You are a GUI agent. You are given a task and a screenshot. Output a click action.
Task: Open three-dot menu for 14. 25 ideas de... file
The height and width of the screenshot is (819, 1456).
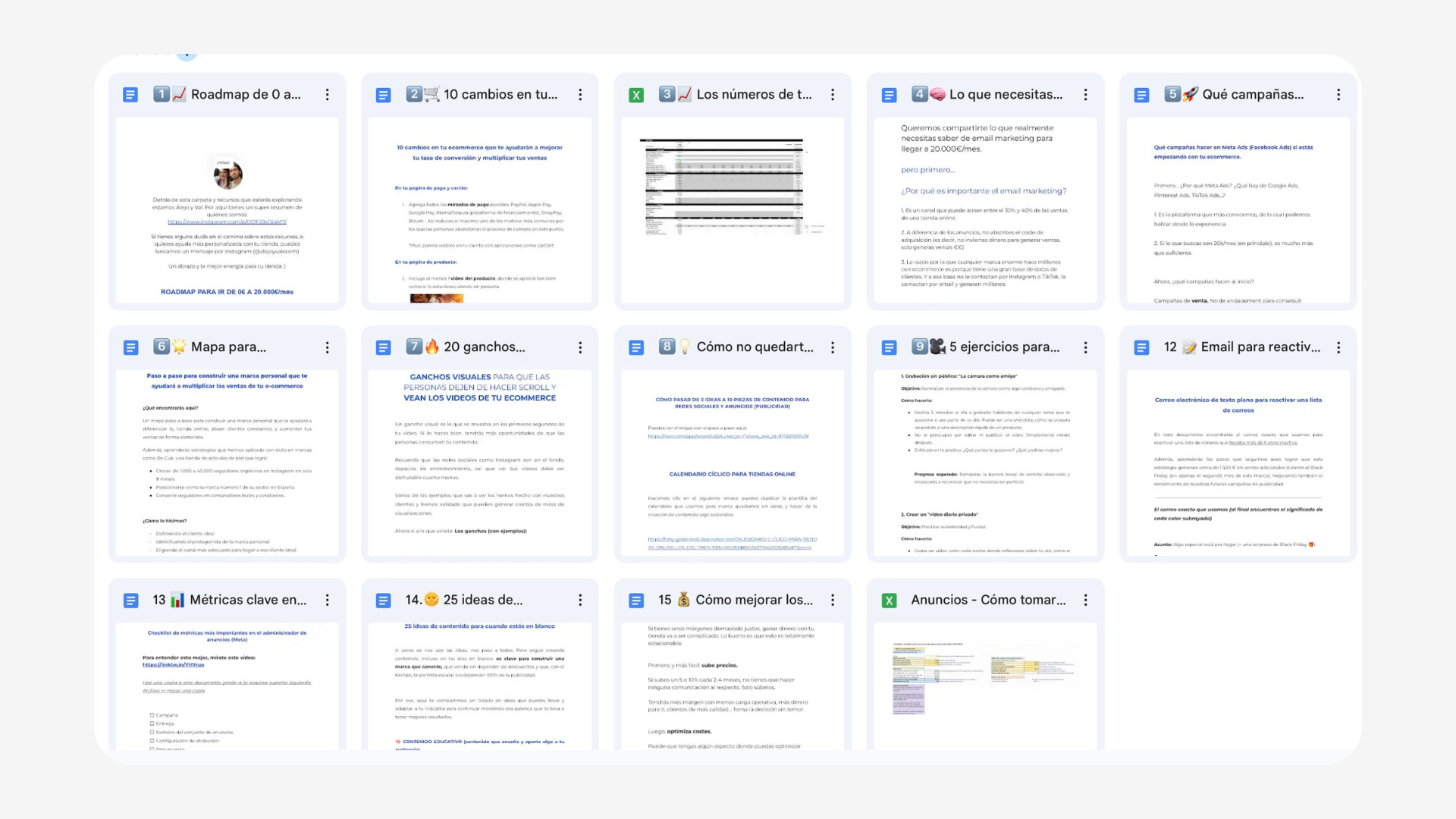pos(580,600)
